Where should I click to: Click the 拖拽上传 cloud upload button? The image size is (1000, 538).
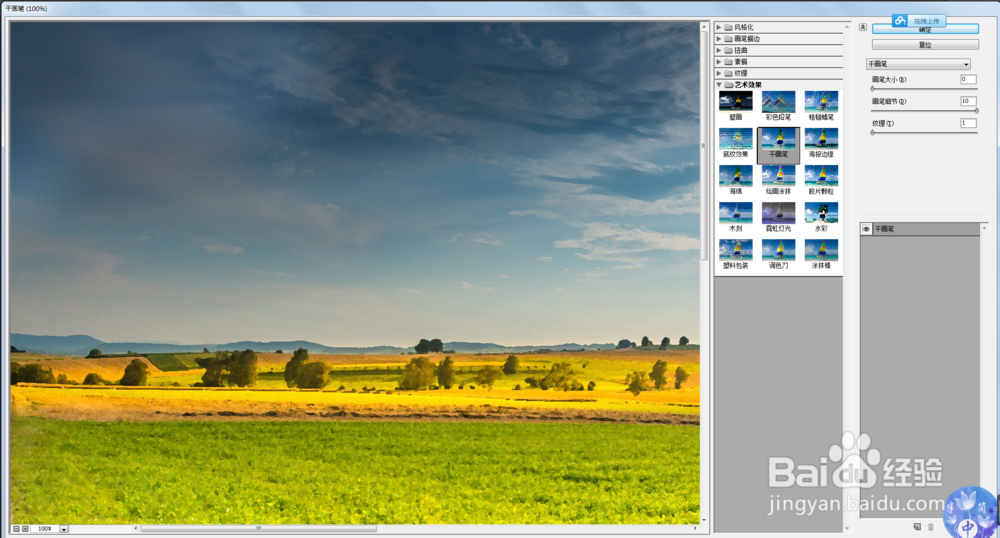(x=918, y=20)
